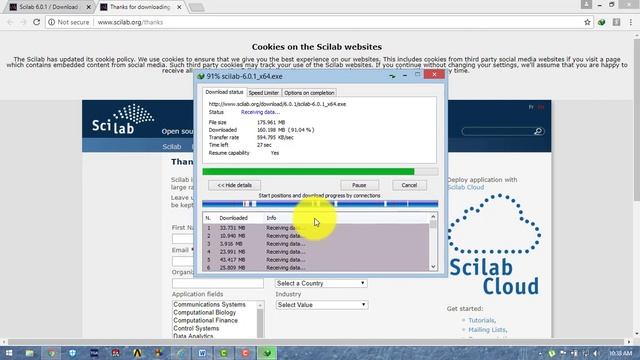Screen dimensions: 640x360
Task: Open a new browser tab
Action: [197, 7]
